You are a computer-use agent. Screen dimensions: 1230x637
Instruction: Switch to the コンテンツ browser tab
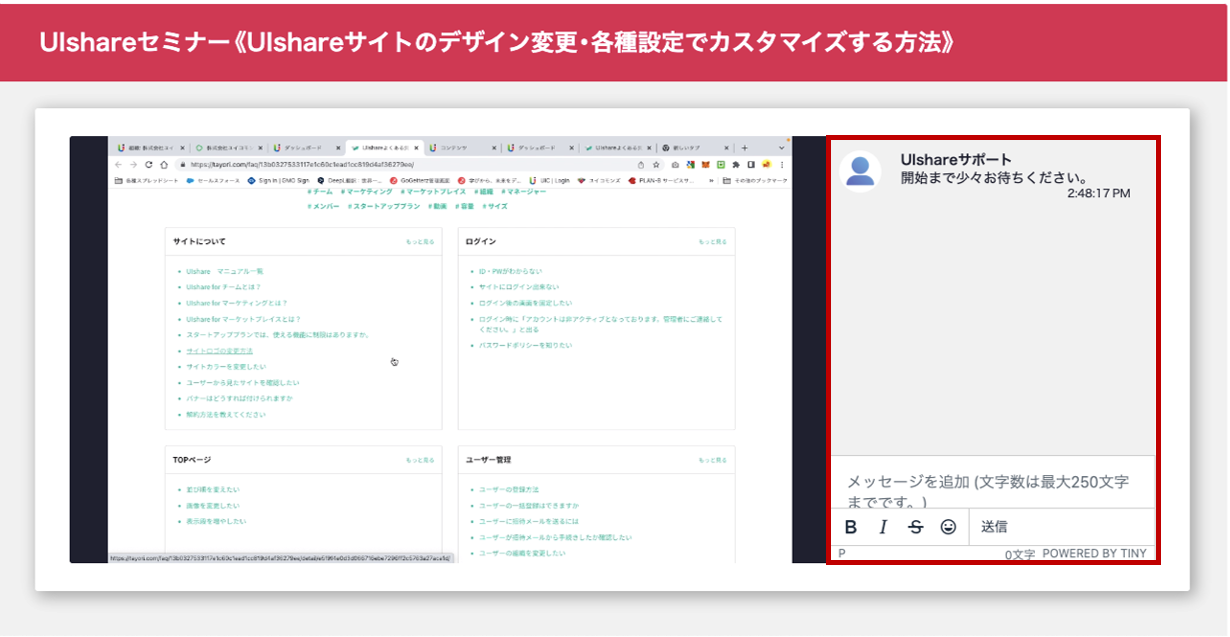[x=460, y=147]
